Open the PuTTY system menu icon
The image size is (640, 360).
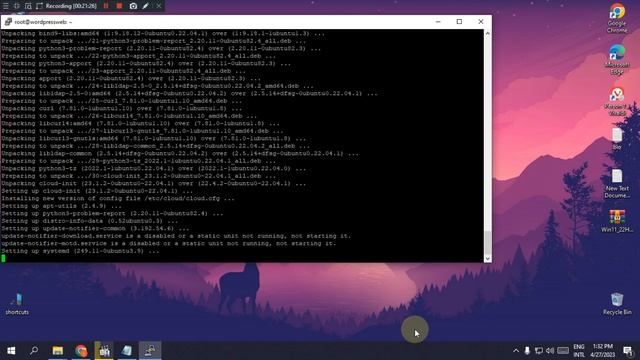(8, 22)
